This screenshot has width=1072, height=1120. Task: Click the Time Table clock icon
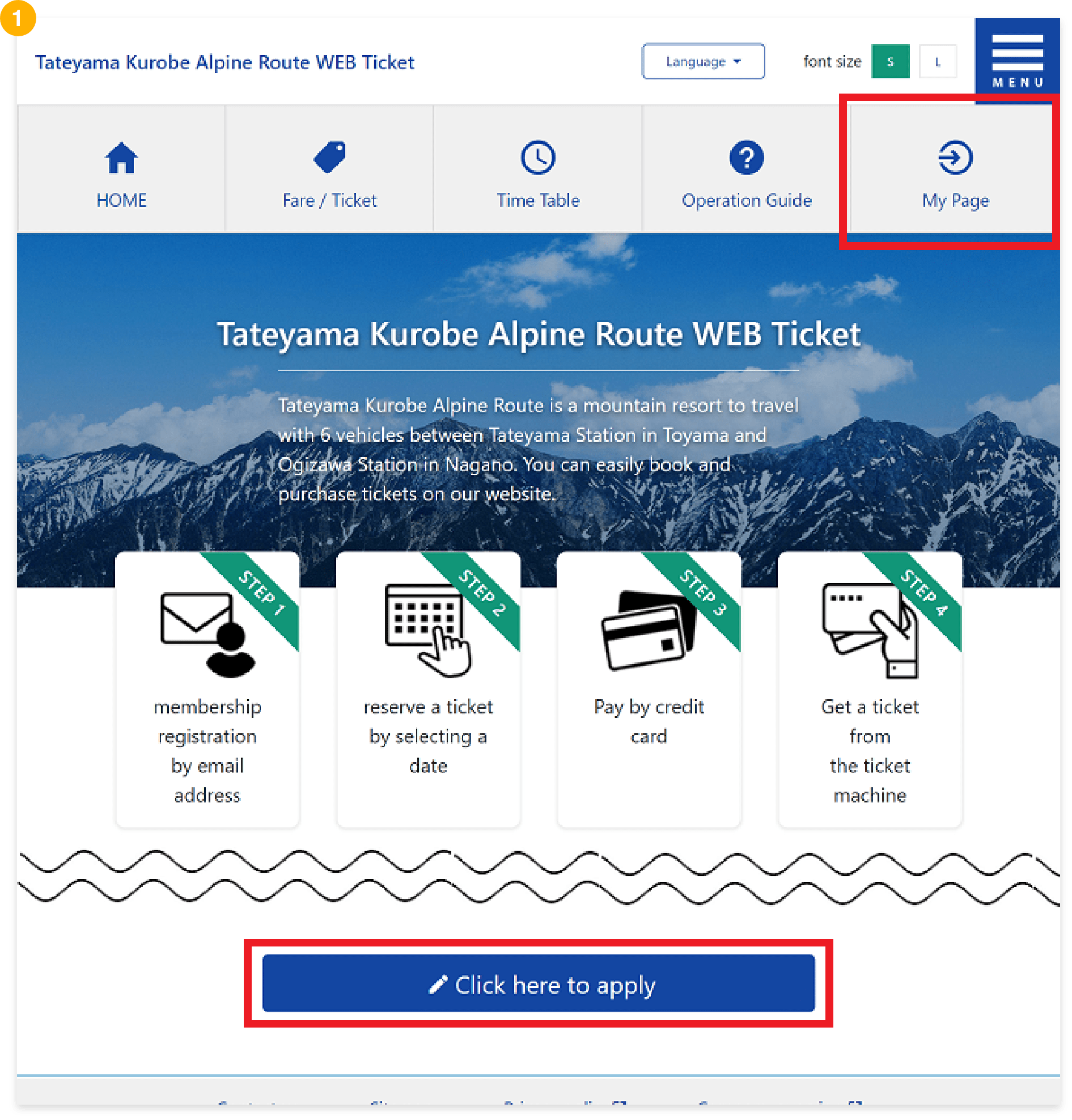537,157
